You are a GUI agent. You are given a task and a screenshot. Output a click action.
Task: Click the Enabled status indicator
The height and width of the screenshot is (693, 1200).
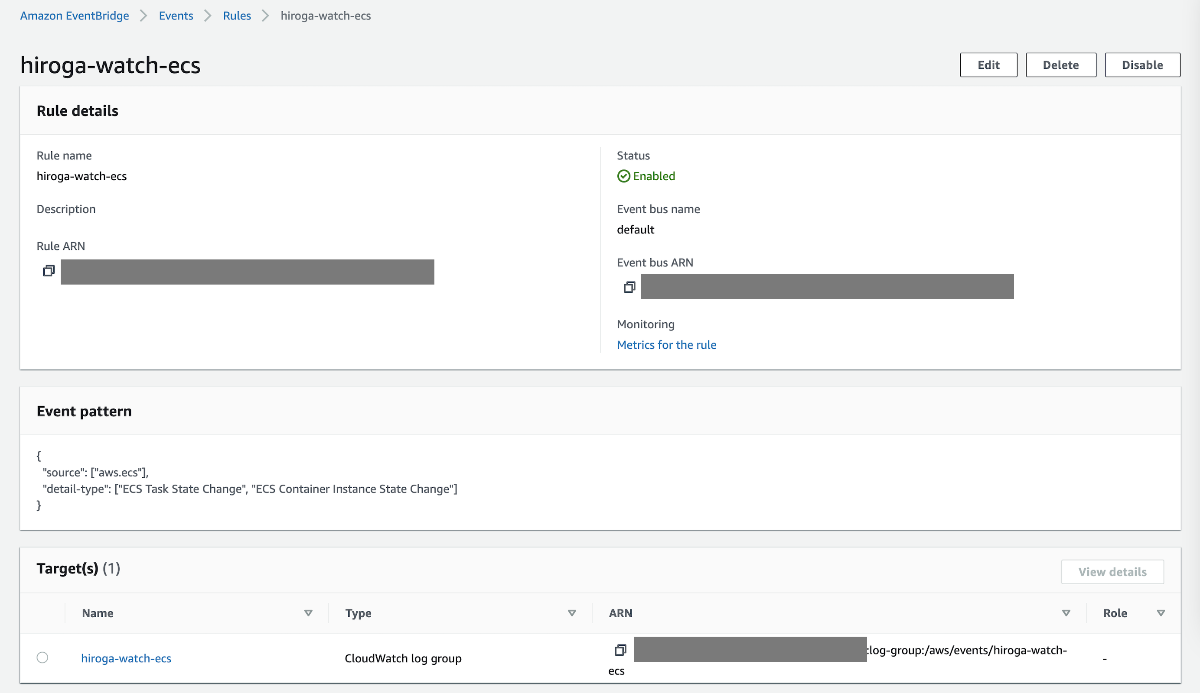(x=646, y=176)
